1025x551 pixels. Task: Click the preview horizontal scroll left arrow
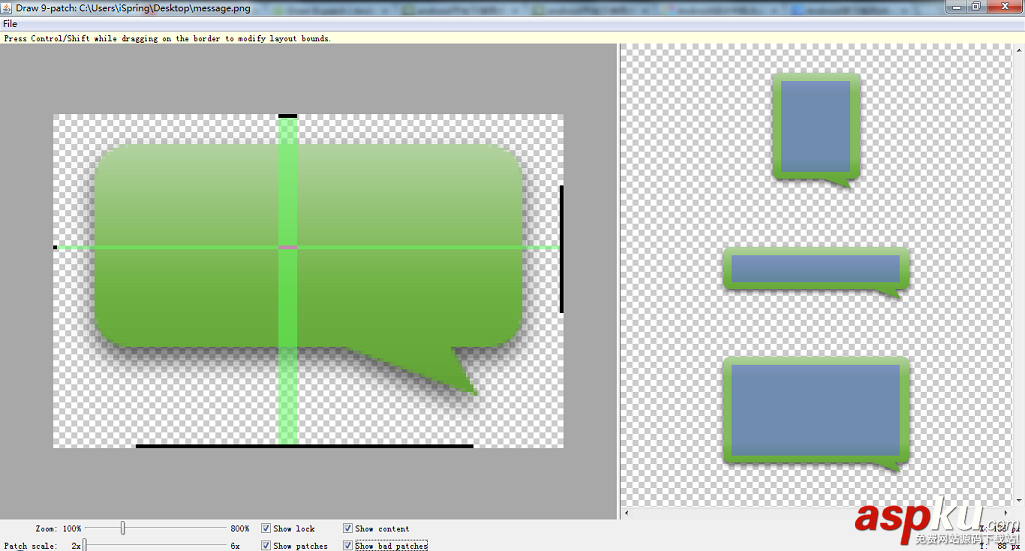click(x=626, y=512)
